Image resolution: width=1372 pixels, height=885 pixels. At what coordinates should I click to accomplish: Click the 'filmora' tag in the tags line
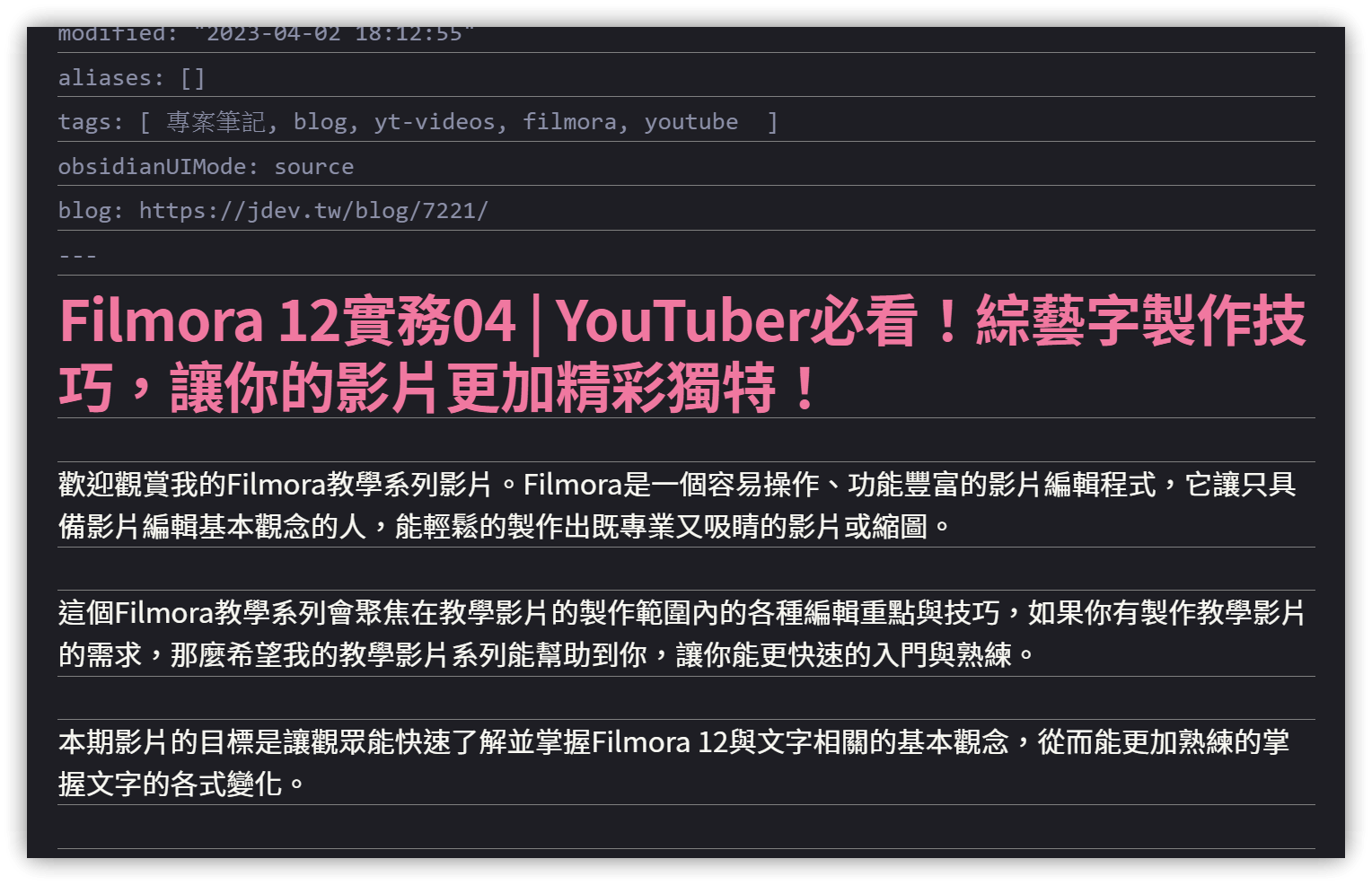click(570, 122)
